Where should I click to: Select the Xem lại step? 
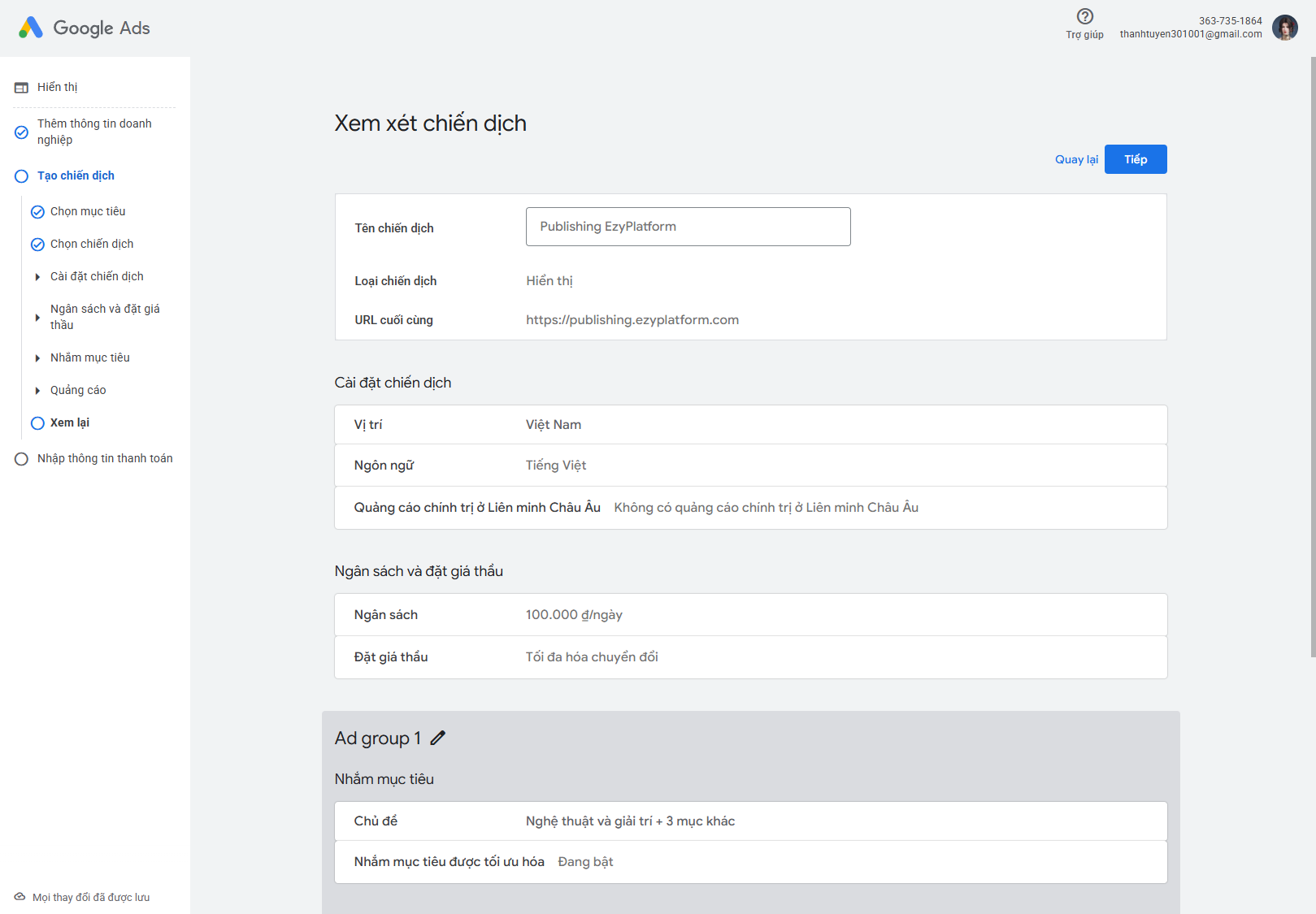point(70,422)
